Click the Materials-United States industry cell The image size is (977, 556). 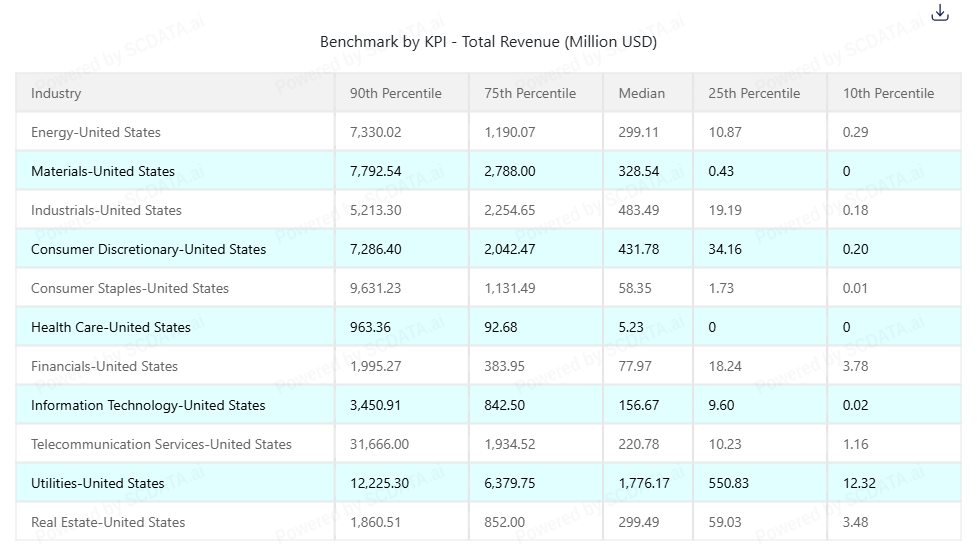(x=103, y=171)
